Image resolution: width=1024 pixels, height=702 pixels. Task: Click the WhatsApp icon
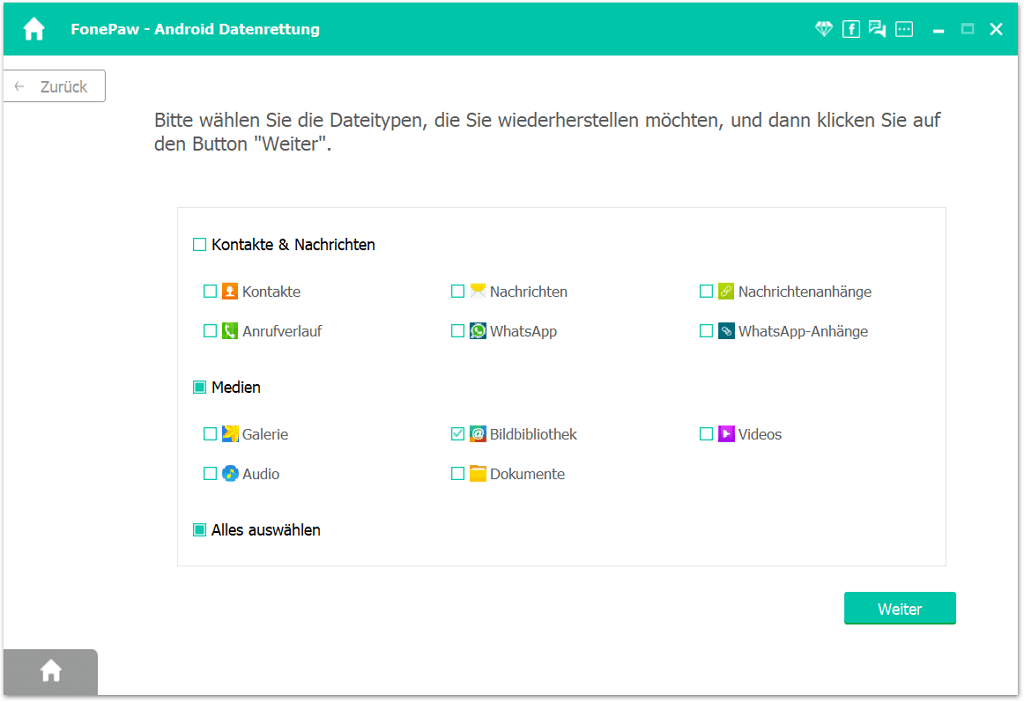476,331
